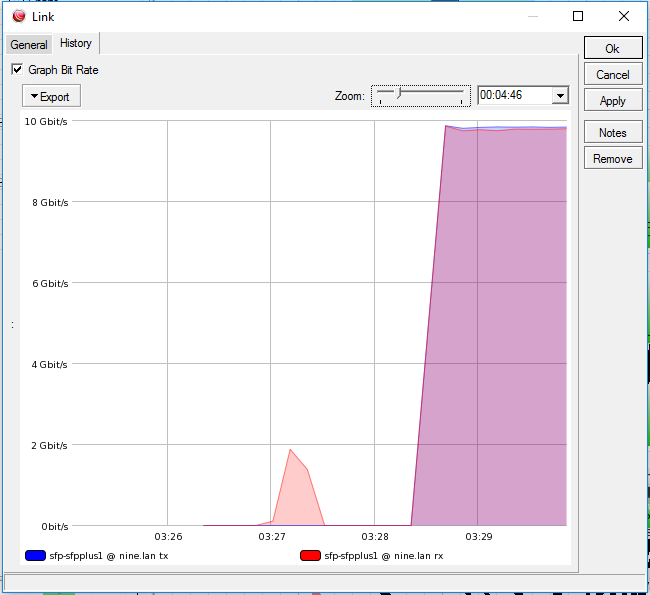Click the 03:27 time axis label
The width and height of the screenshot is (650, 595).
point(272,537)
